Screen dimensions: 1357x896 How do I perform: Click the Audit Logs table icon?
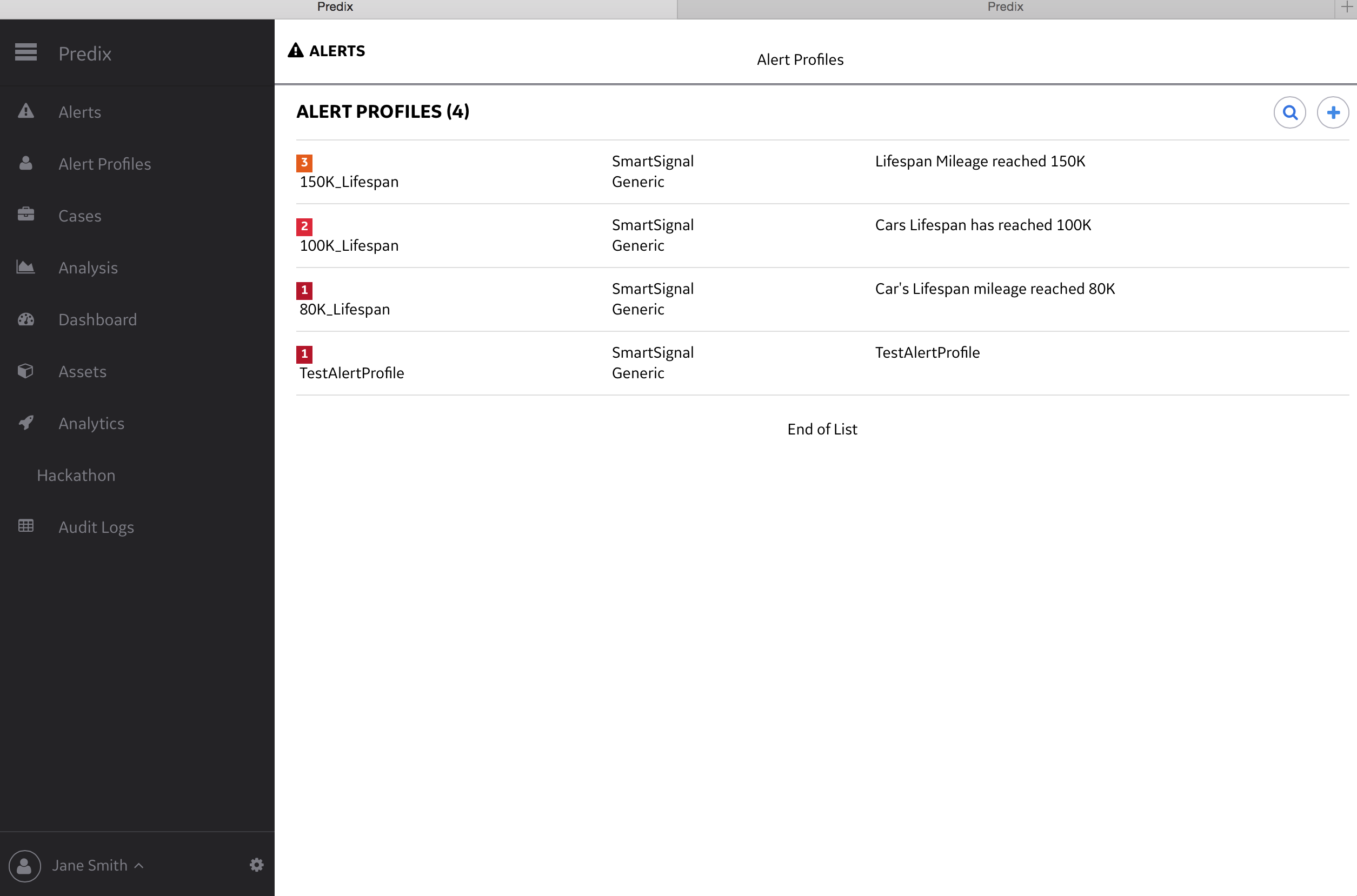26,526
